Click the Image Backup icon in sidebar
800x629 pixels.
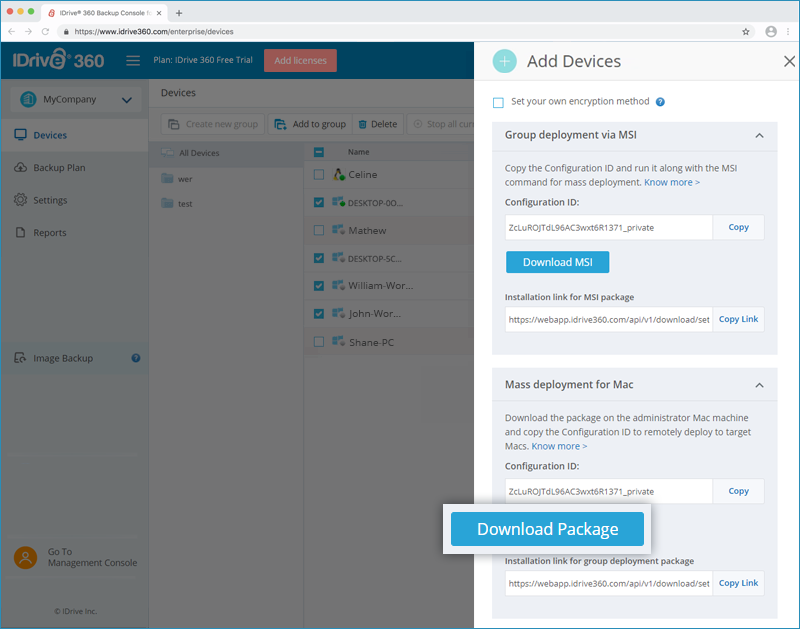[20, 358]
